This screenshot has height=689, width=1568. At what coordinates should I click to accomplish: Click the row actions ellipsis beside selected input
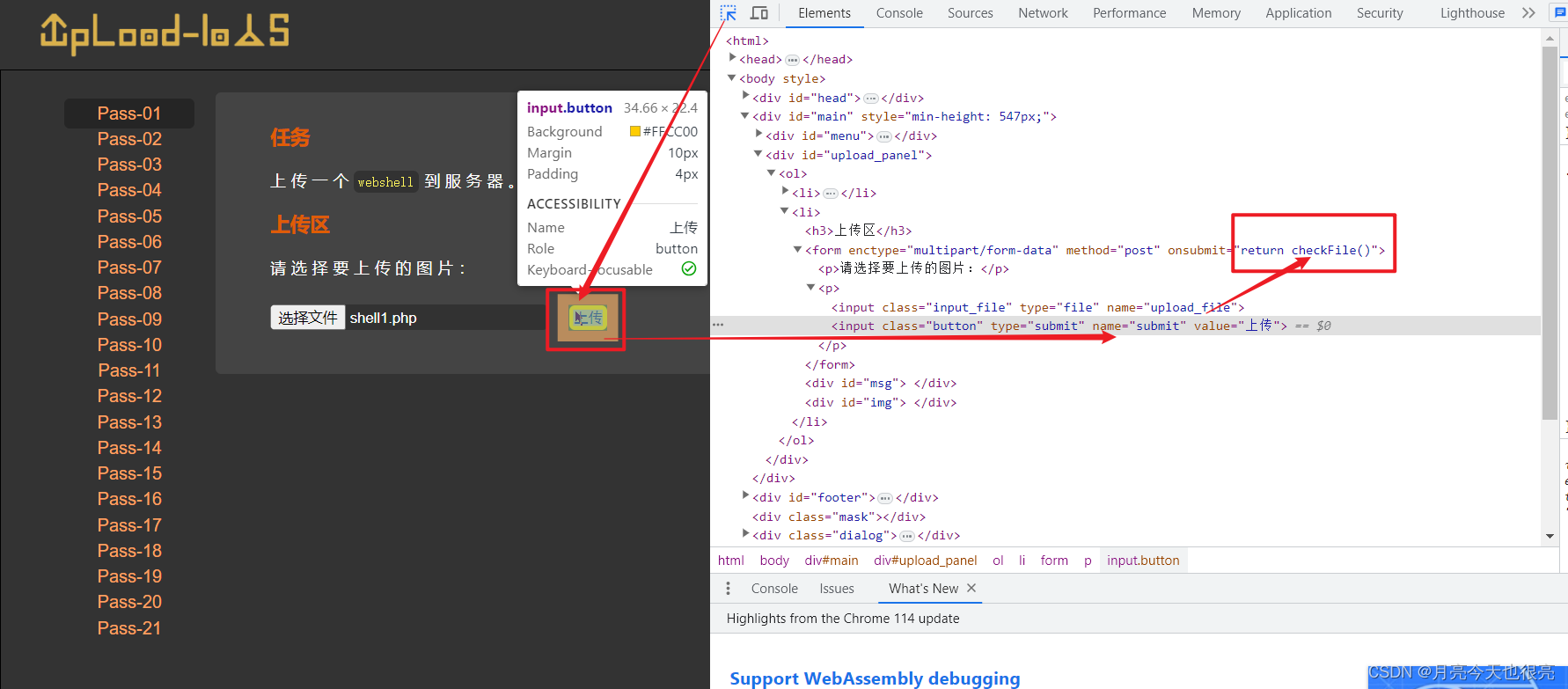(x=718, y=326)
